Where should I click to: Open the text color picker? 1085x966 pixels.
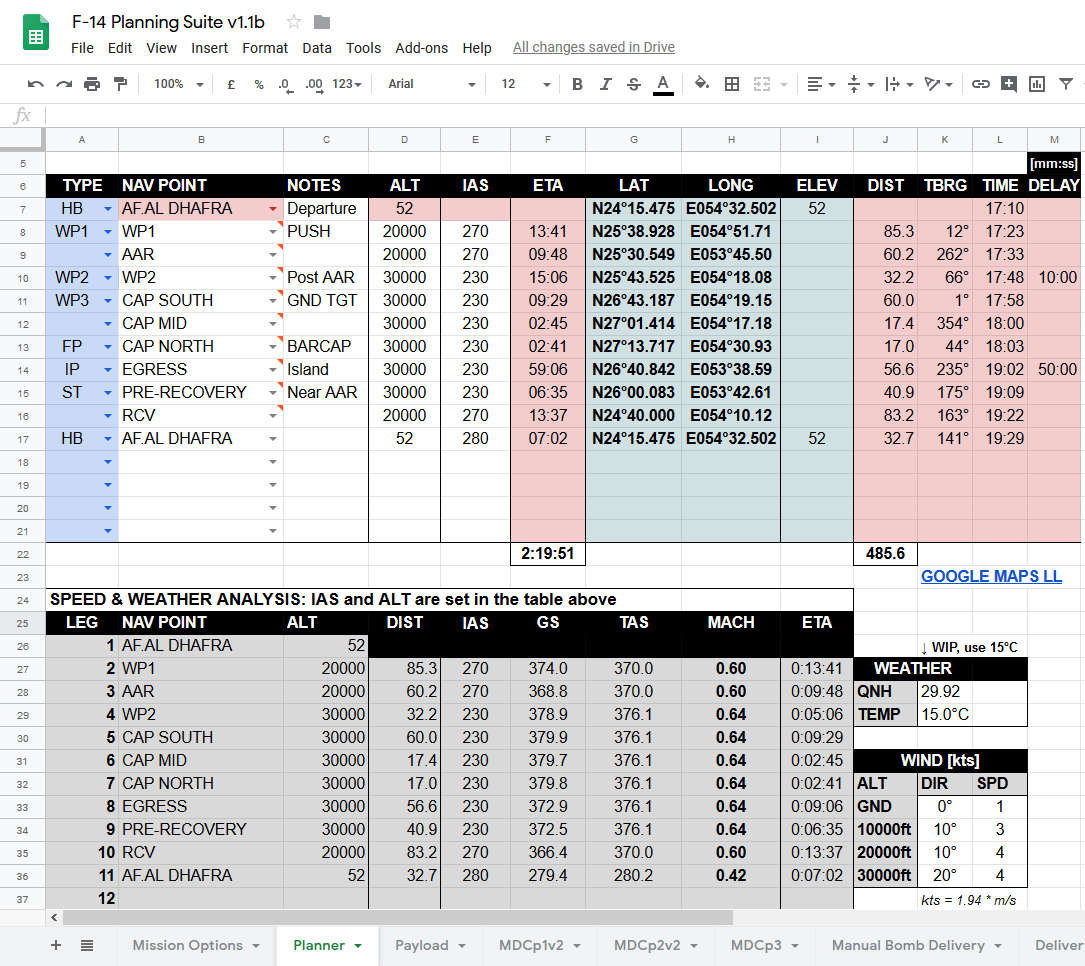[x=662, y=84]
